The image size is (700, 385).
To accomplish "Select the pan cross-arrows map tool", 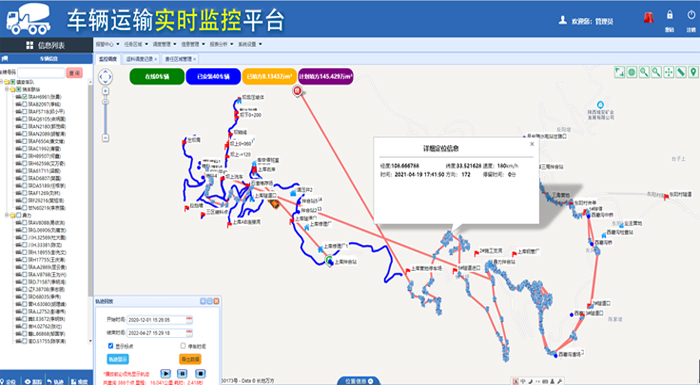I will pyautogui.click(x=668, y=72).
